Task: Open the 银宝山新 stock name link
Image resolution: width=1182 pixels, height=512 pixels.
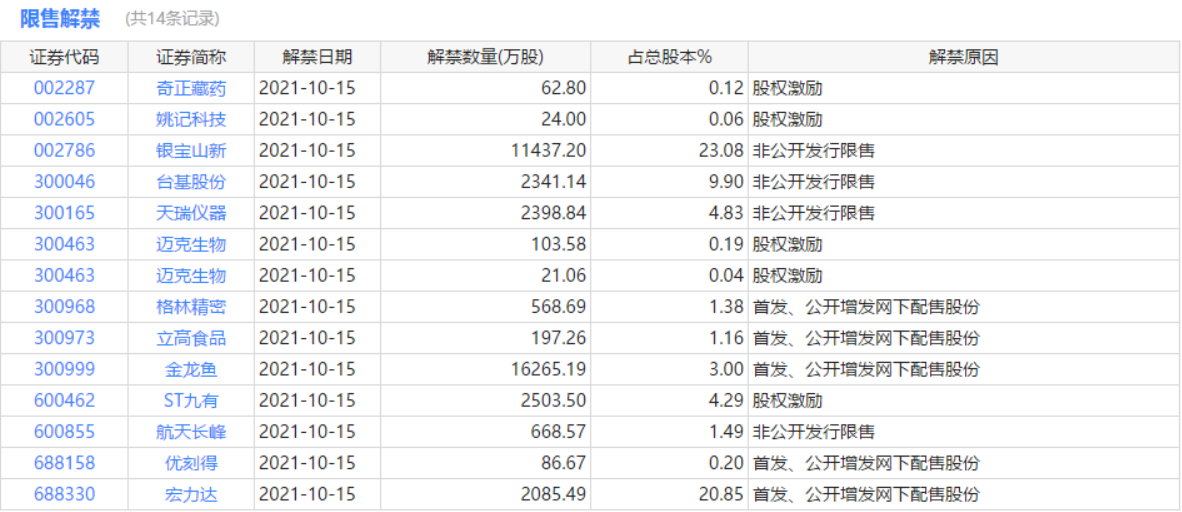Action: tap(191, 151)
